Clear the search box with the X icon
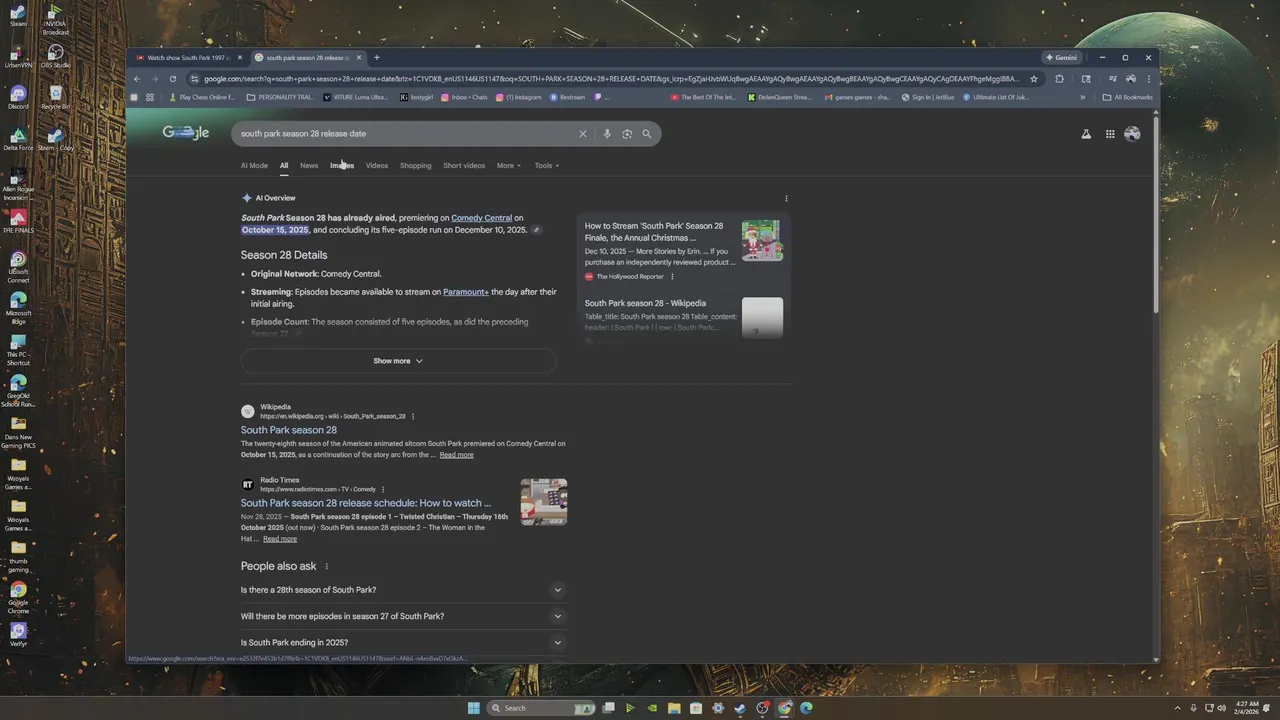The width and height of the screenshot is (1280, 720). (582, 134)
